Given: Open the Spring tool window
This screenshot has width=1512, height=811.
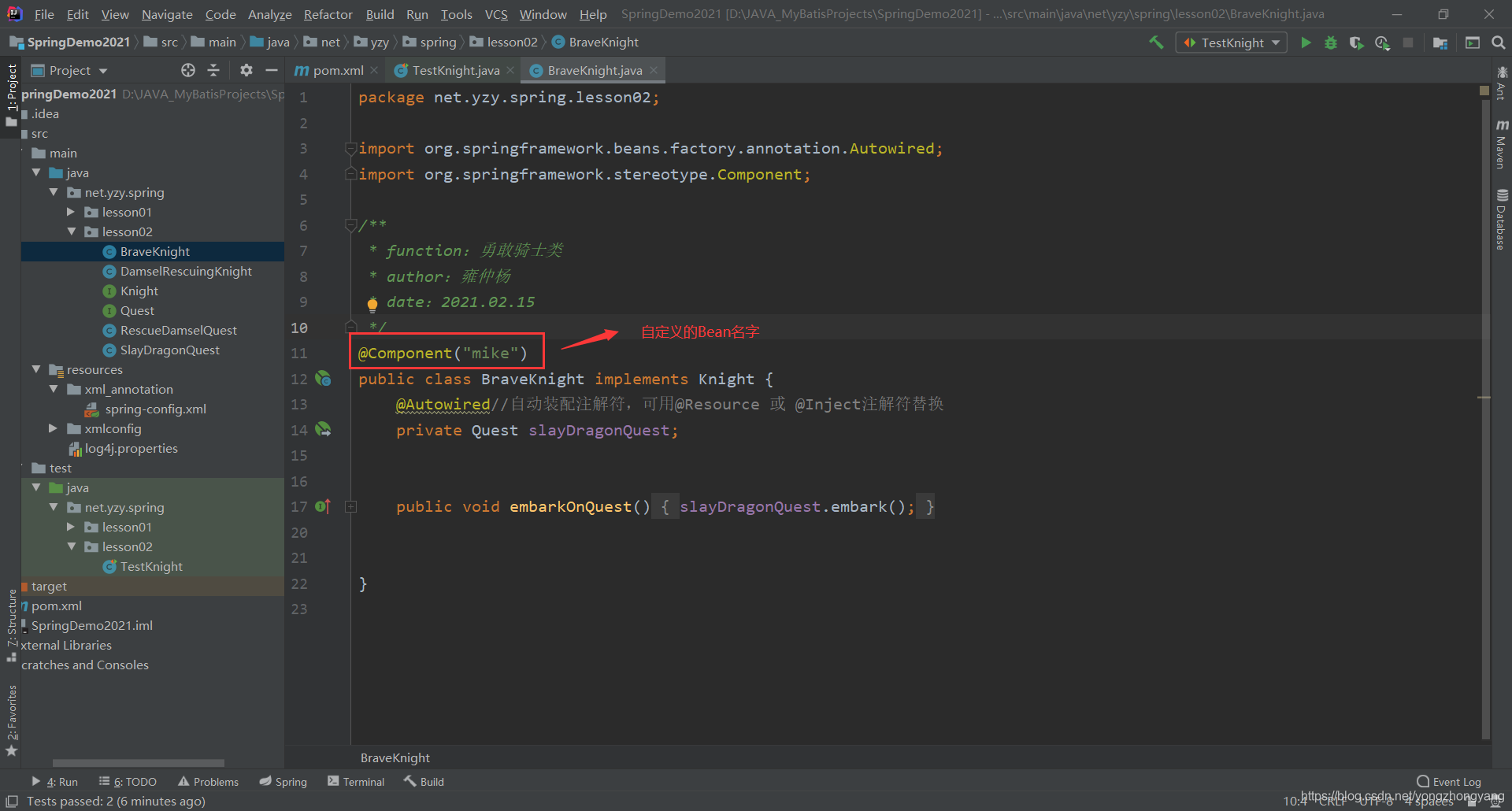Looking at the screenshot, I should pos(283,782).
